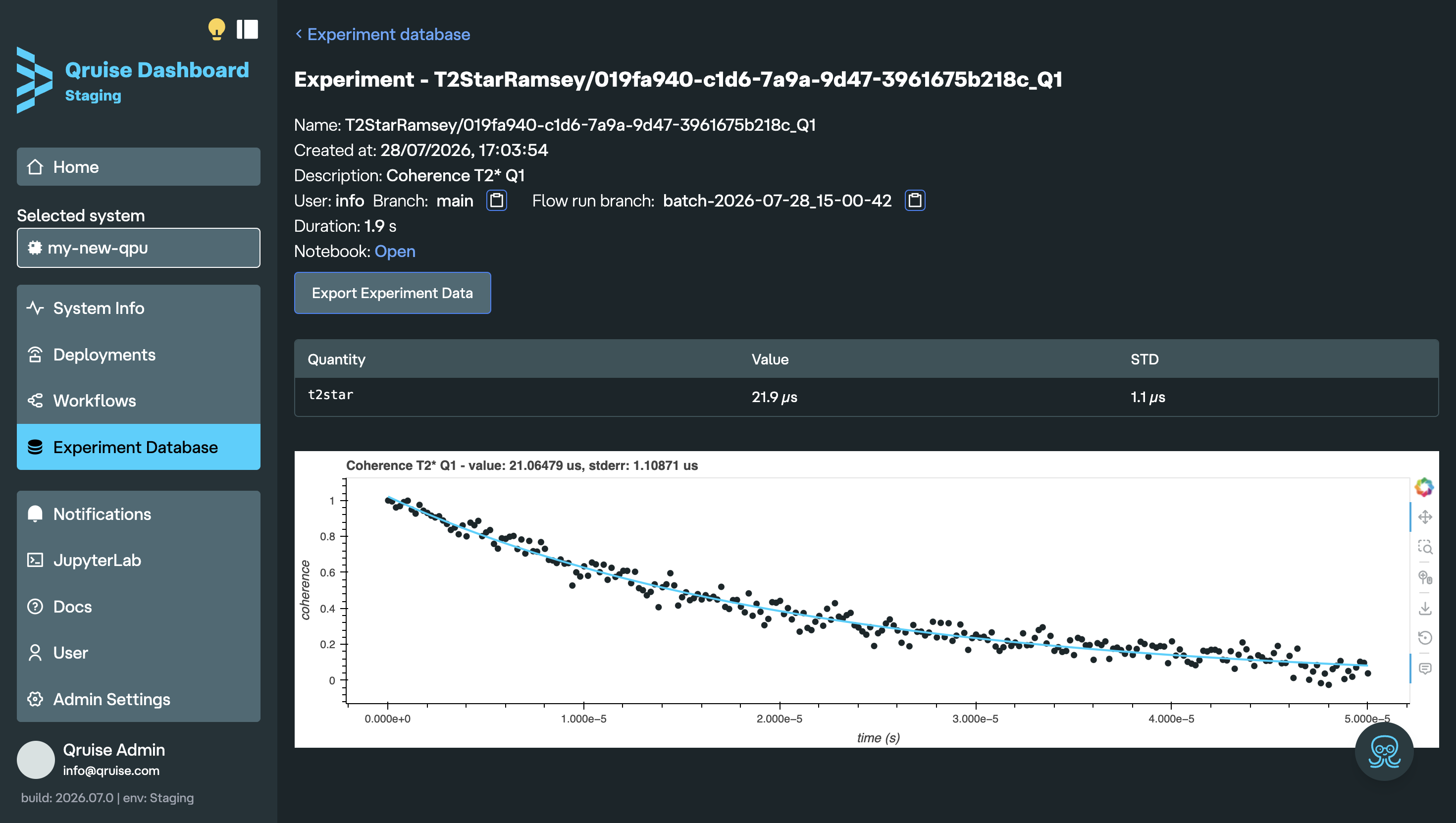The width and height of the screenshot is (1456, 823).
Task: Click the experiment page heading
Action: (x=678, y=79)
